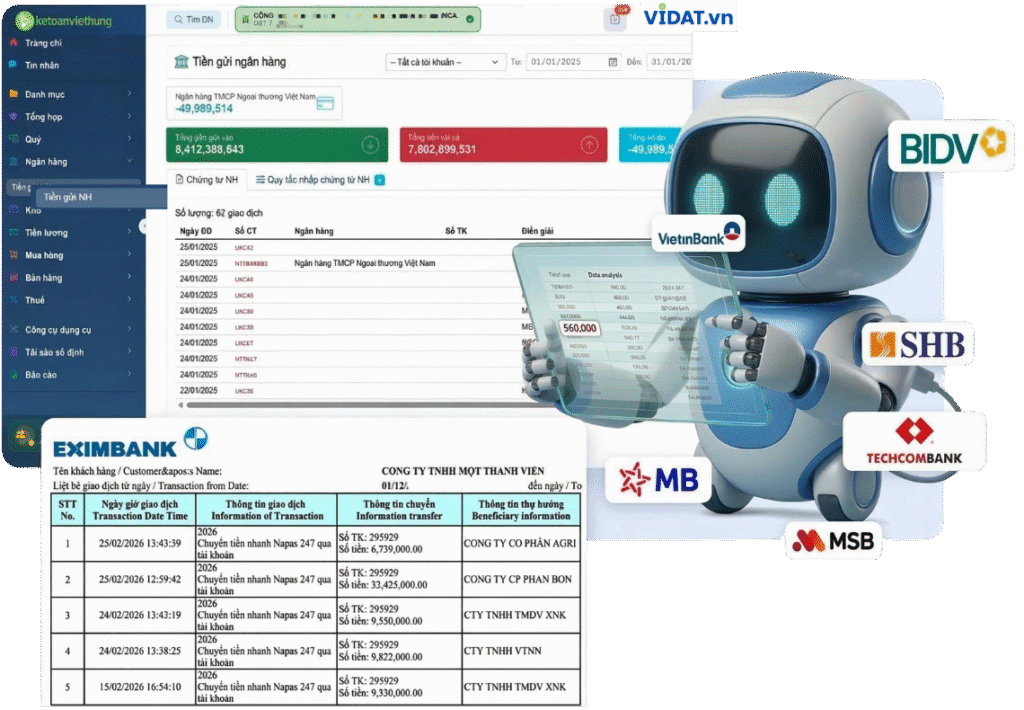Expand the Danh mục sidebar menu
Screen dimensions: 1024x710
[70, 94]
